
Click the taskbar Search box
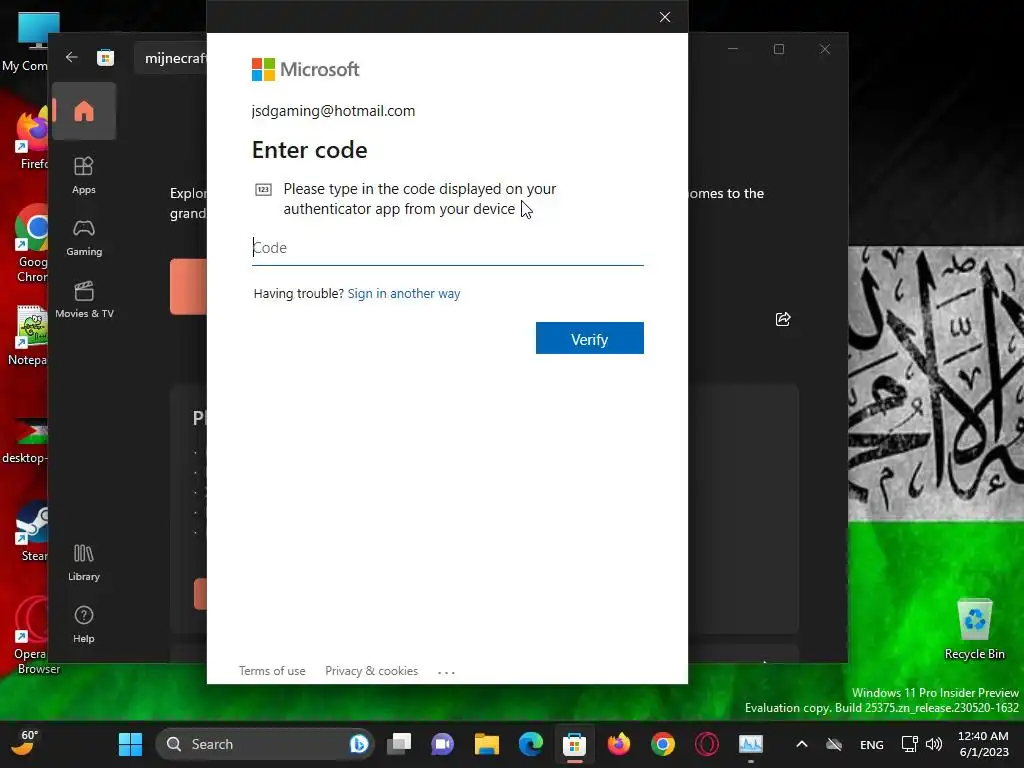pyautogui.click(x=264, y=744)
